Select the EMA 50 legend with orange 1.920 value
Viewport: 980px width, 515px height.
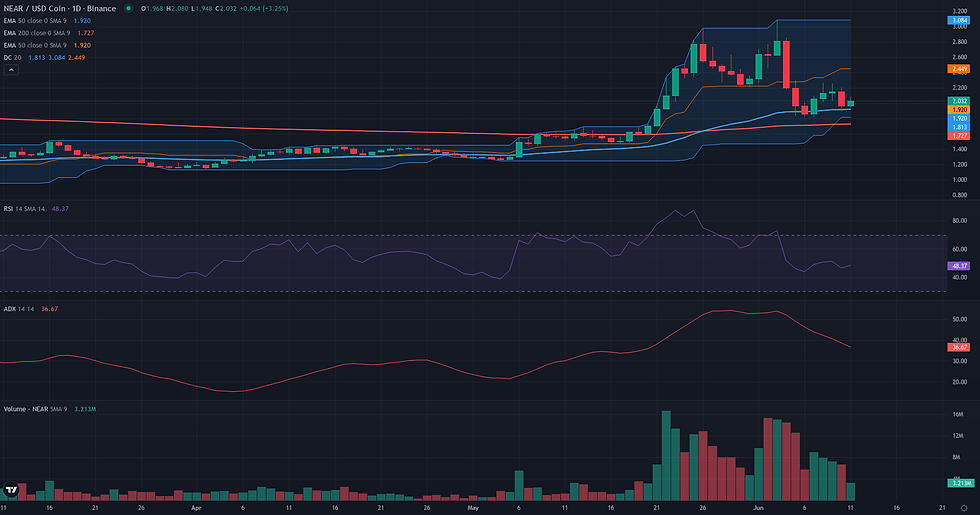click(x=47, y=45)
